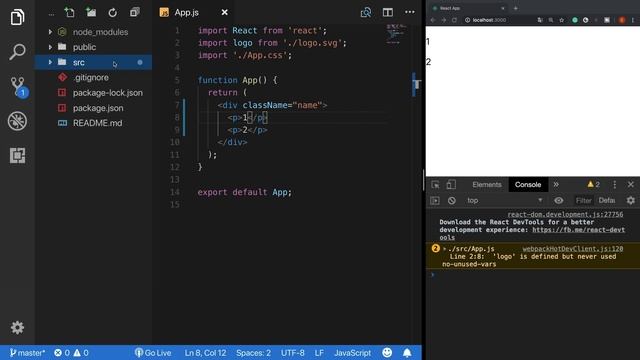Open package.json in Explorer
640x360 pixels.
98,108
